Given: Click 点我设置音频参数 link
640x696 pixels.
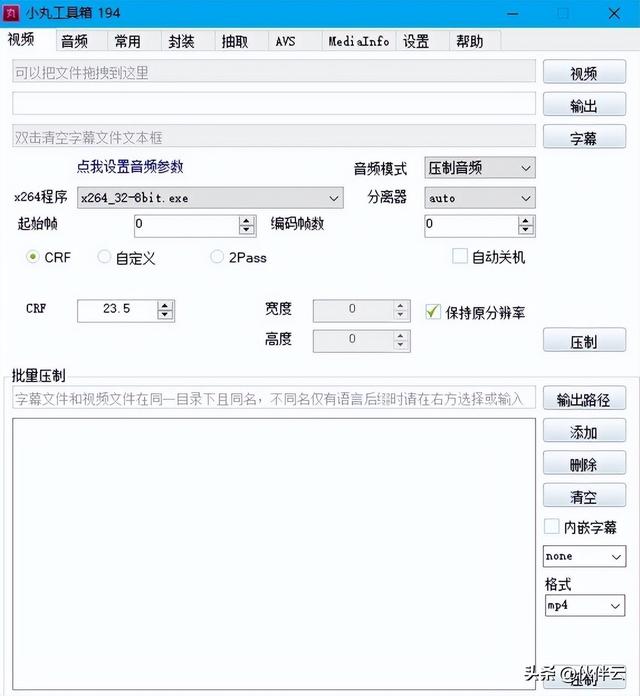Looking at the screenshot, I should click(130, 166).
